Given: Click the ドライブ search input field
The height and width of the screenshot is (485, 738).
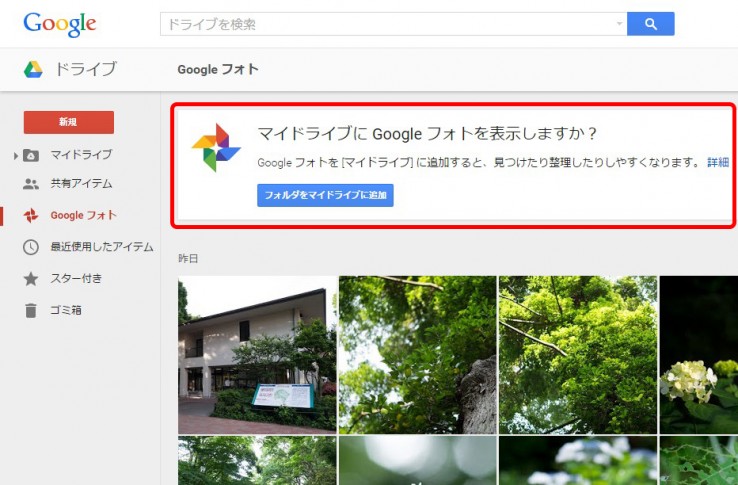Looking at the screenshot, I should pyautogui.click(x=385, y=24).
